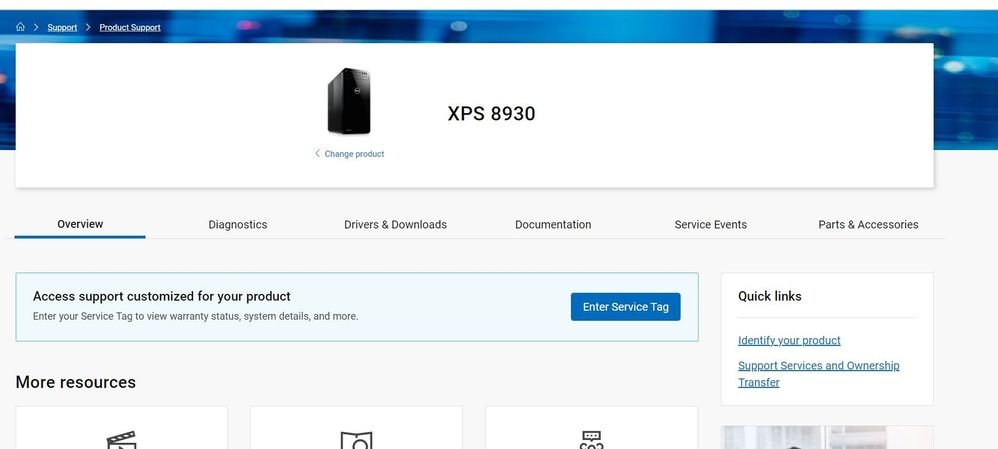Open the Identify your product link

(x=789, y=341)
